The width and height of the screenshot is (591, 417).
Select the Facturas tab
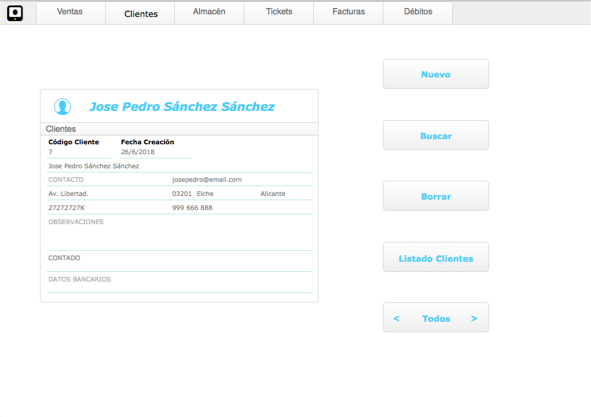pos(348,12)
